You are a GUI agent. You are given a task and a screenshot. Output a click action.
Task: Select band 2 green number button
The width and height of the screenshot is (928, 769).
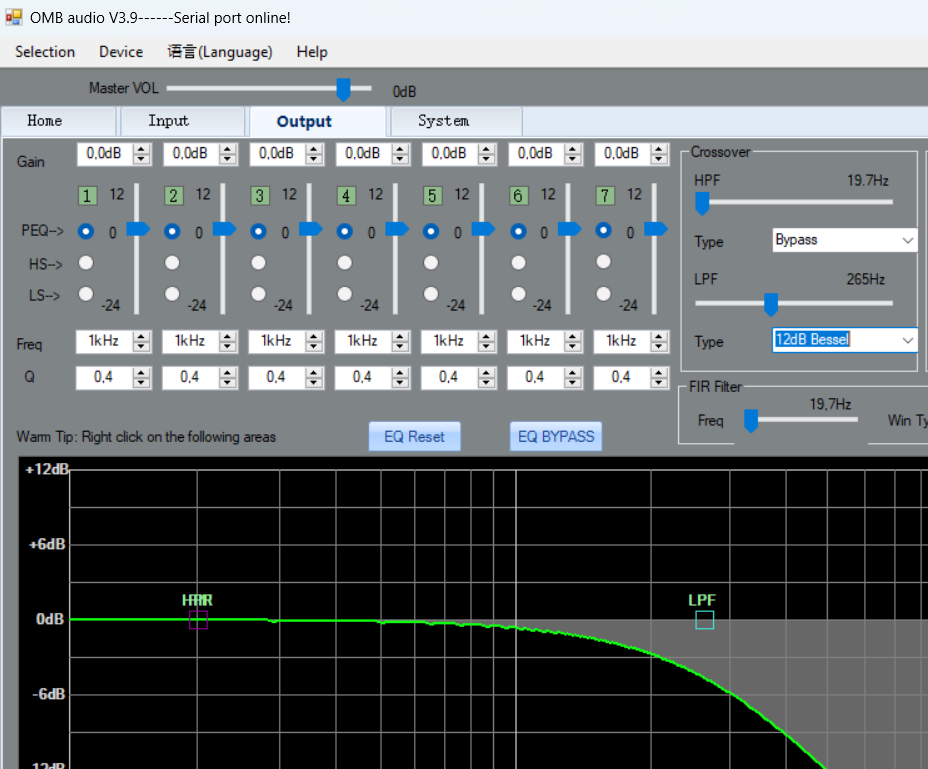(x=173, y=196)
